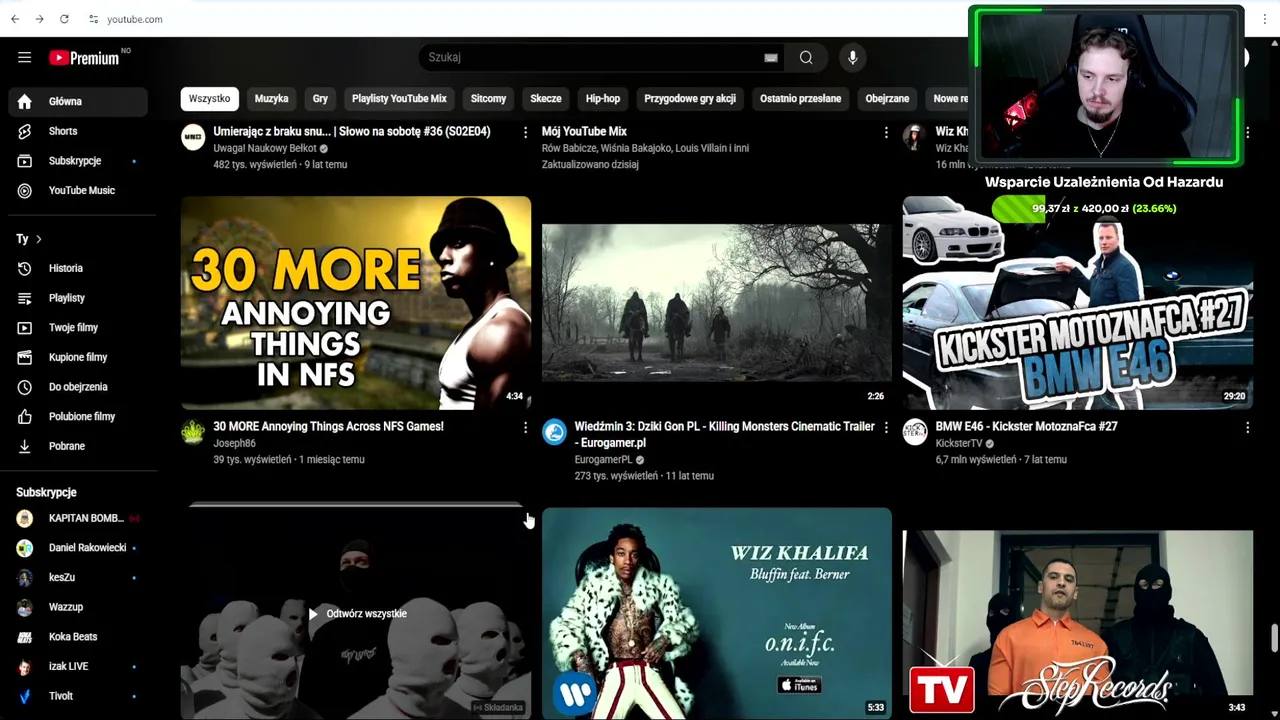Select the Gry filter chip
This screenshot has width=1280, height=720.
(x=320, y=98)
